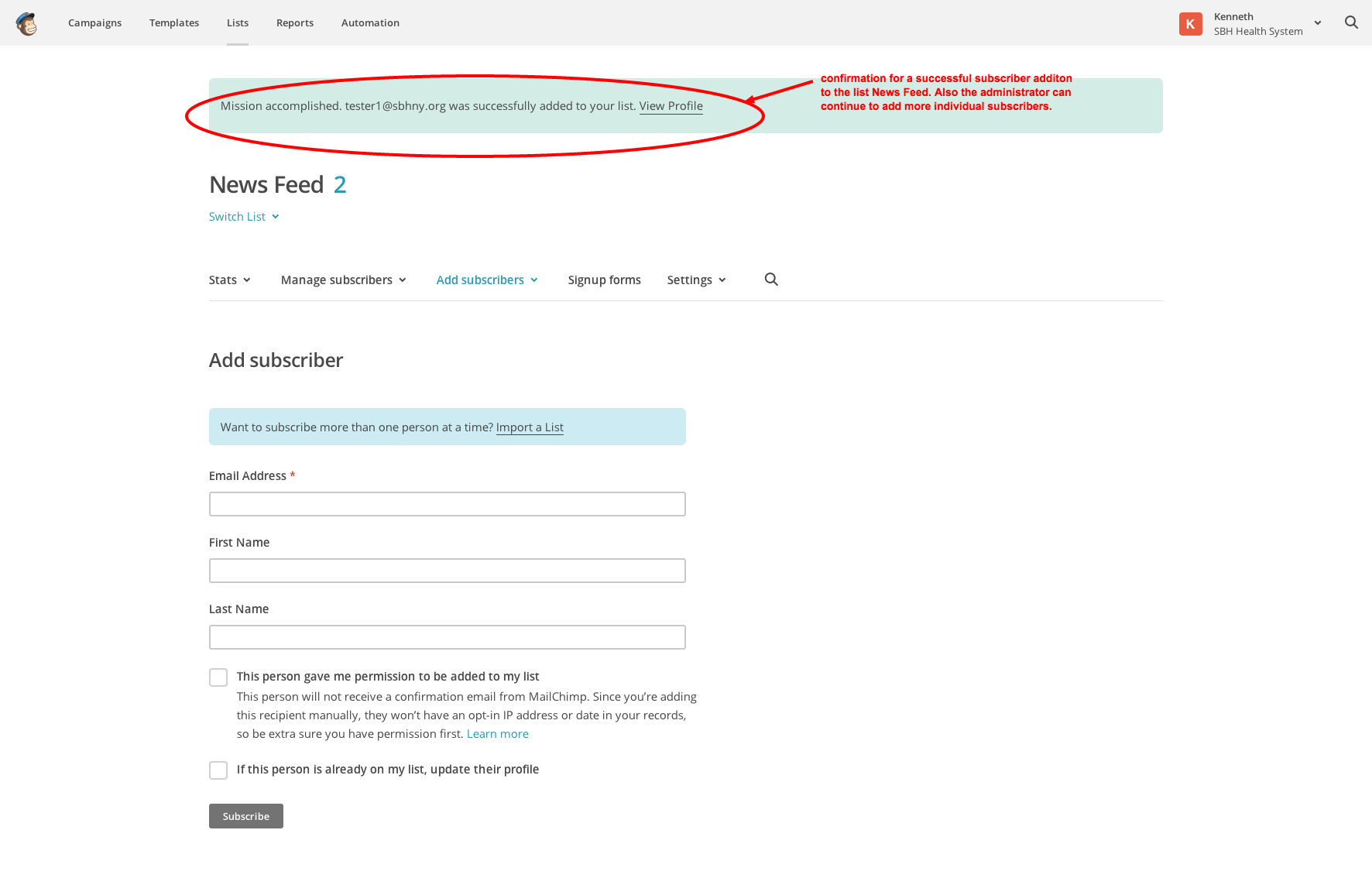Click the MailChimp monkey logo
The image size is (1372, 878).
[x=26, y=23]
